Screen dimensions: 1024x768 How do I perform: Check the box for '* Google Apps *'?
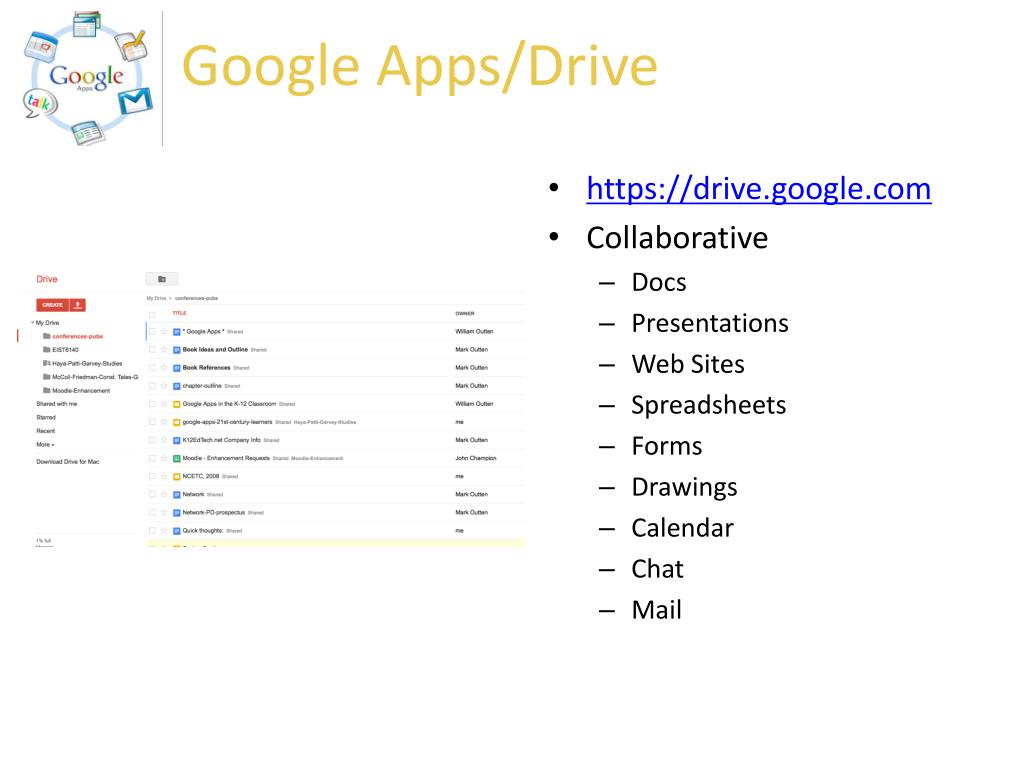click(152, 332)
